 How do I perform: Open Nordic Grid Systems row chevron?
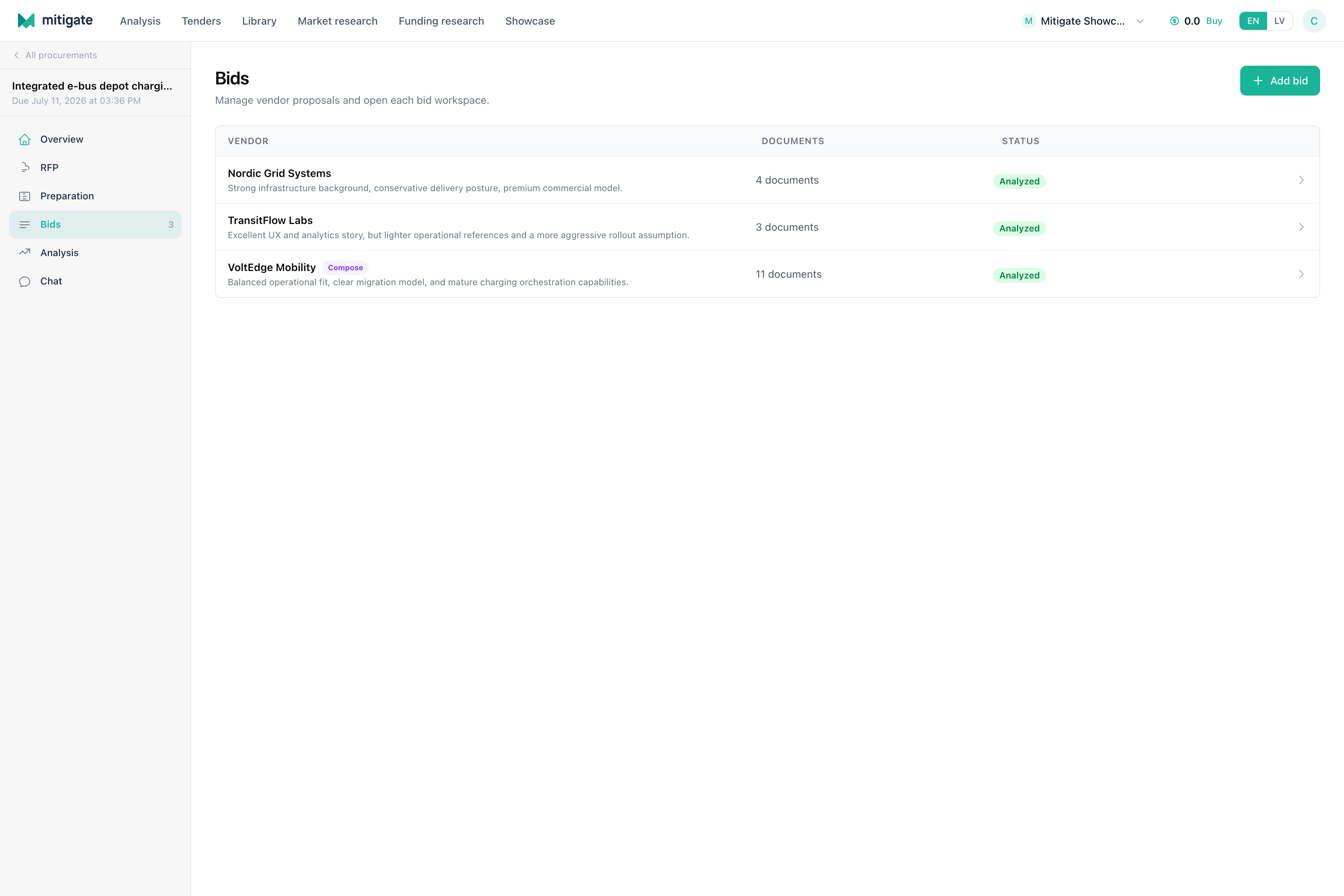tap(1301, 180)
